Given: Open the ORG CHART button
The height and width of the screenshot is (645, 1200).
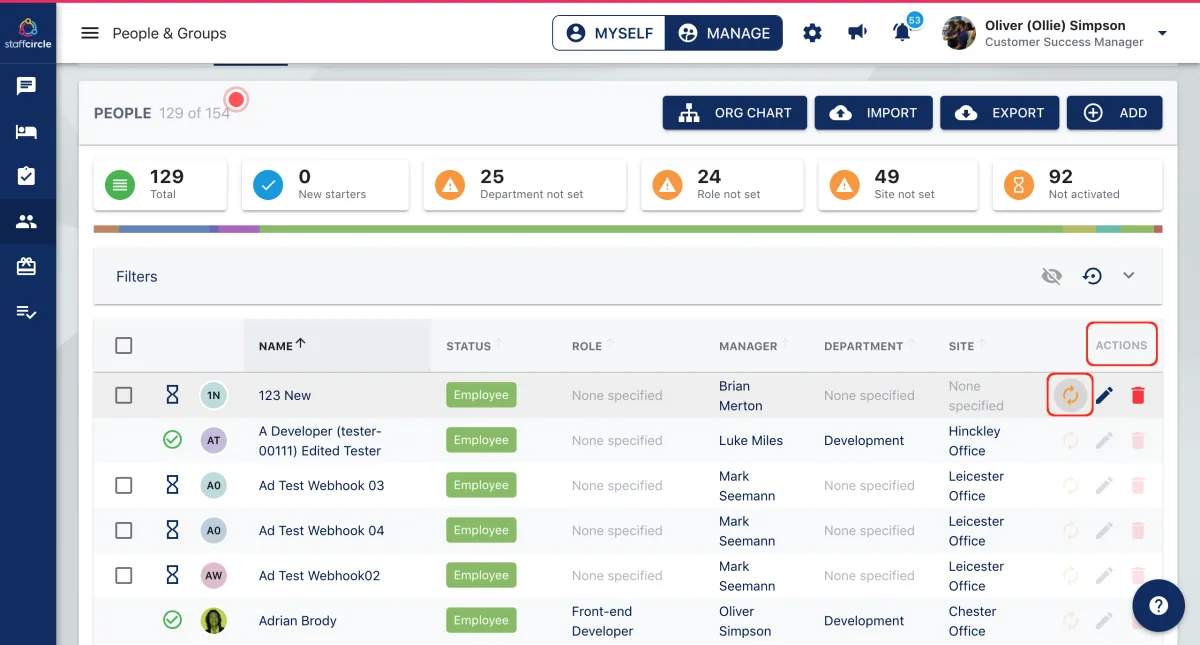Looking at the screenshot, I should (734, 113).
